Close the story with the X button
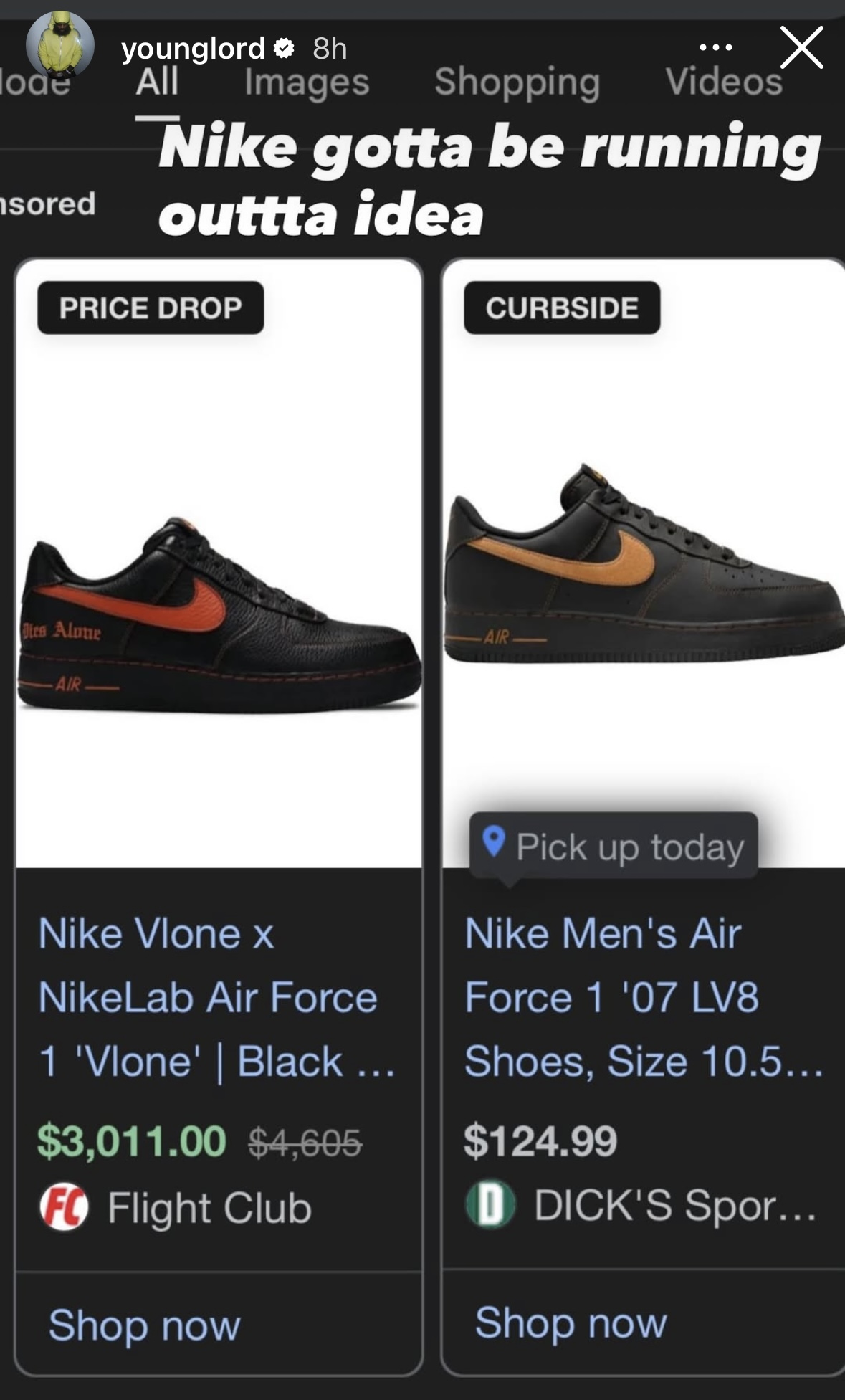Screen dimensions: 845x1400 [x=801, y=47]
